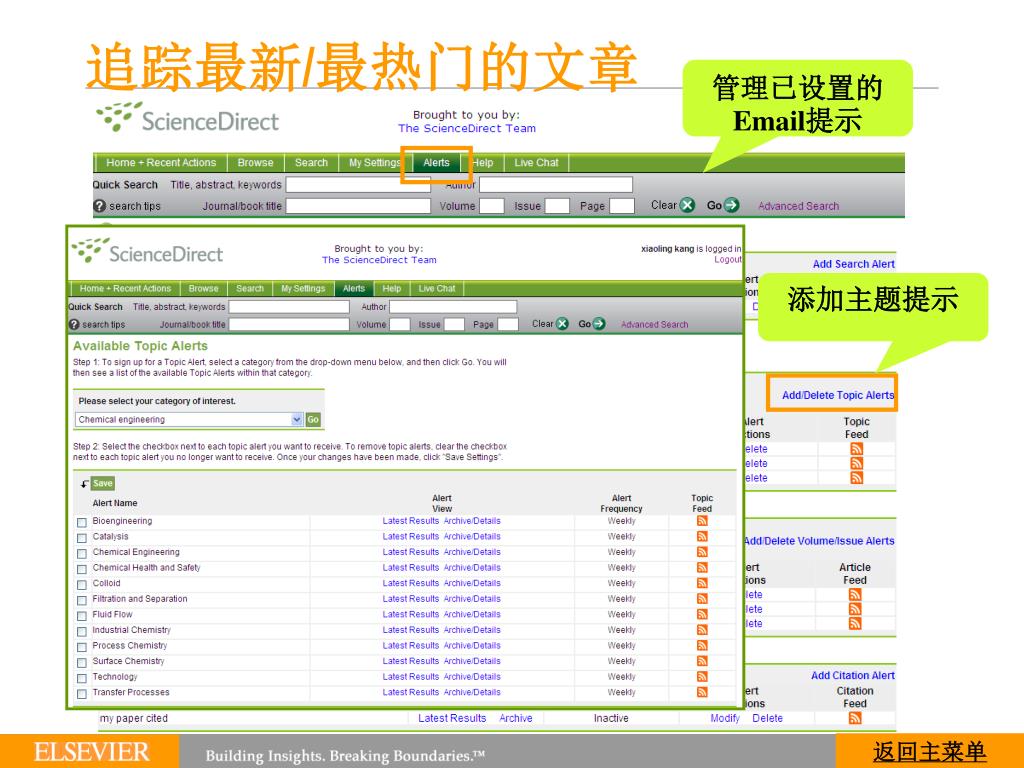The width and height of the screenshot is (1024, 768).
Task: Enable the Industrial Chemistry checkbox
Action: (82, 632)
